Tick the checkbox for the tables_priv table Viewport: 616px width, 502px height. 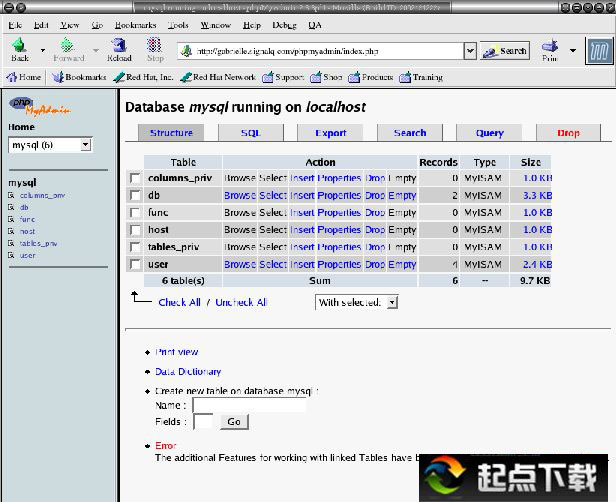tap(135, 247)
